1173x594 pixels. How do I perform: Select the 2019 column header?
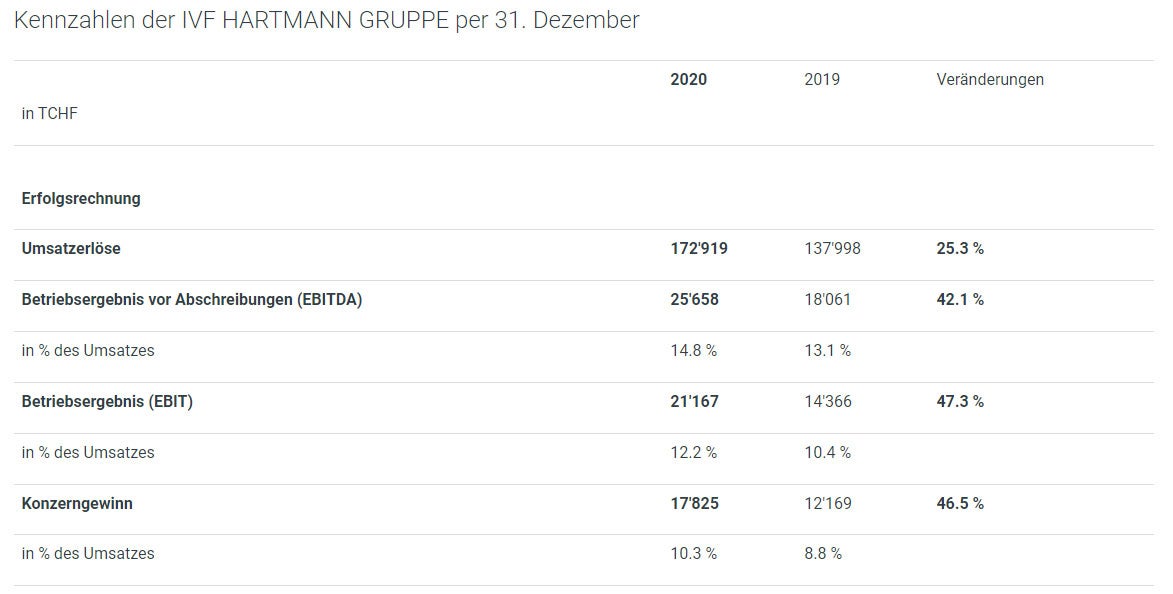tap(822, 79)
